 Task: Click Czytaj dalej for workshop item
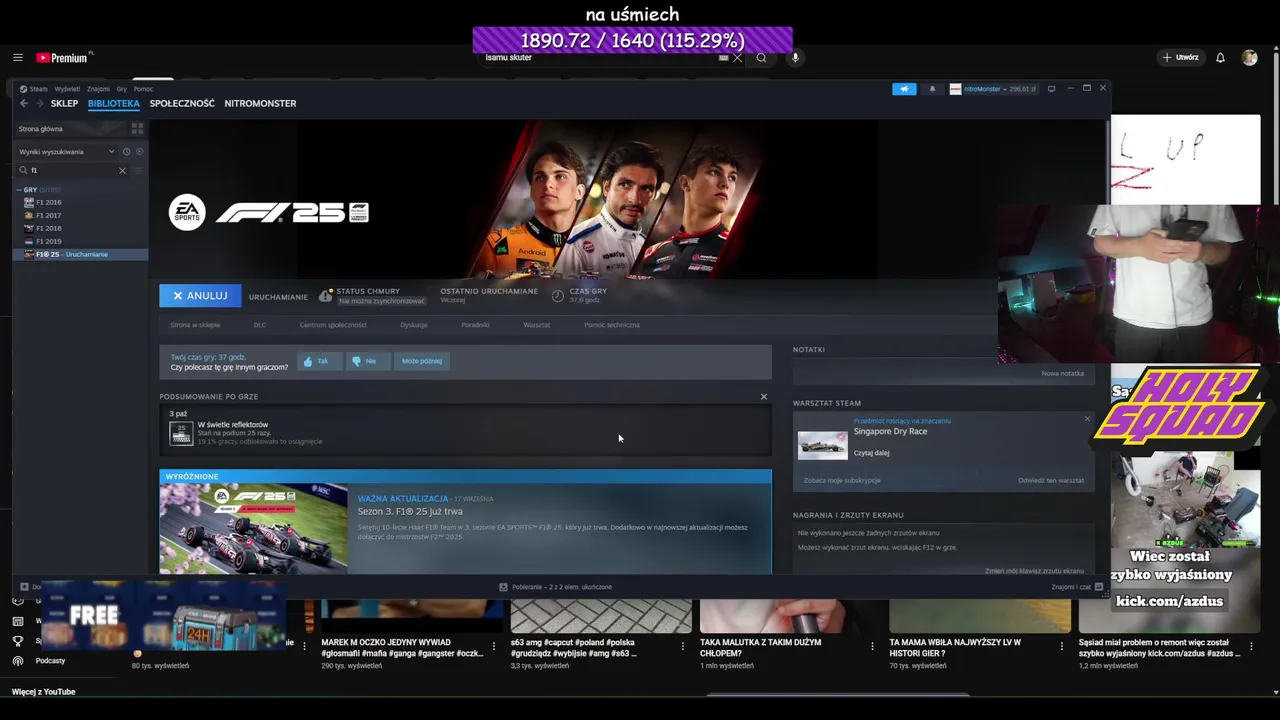point(871,453)
